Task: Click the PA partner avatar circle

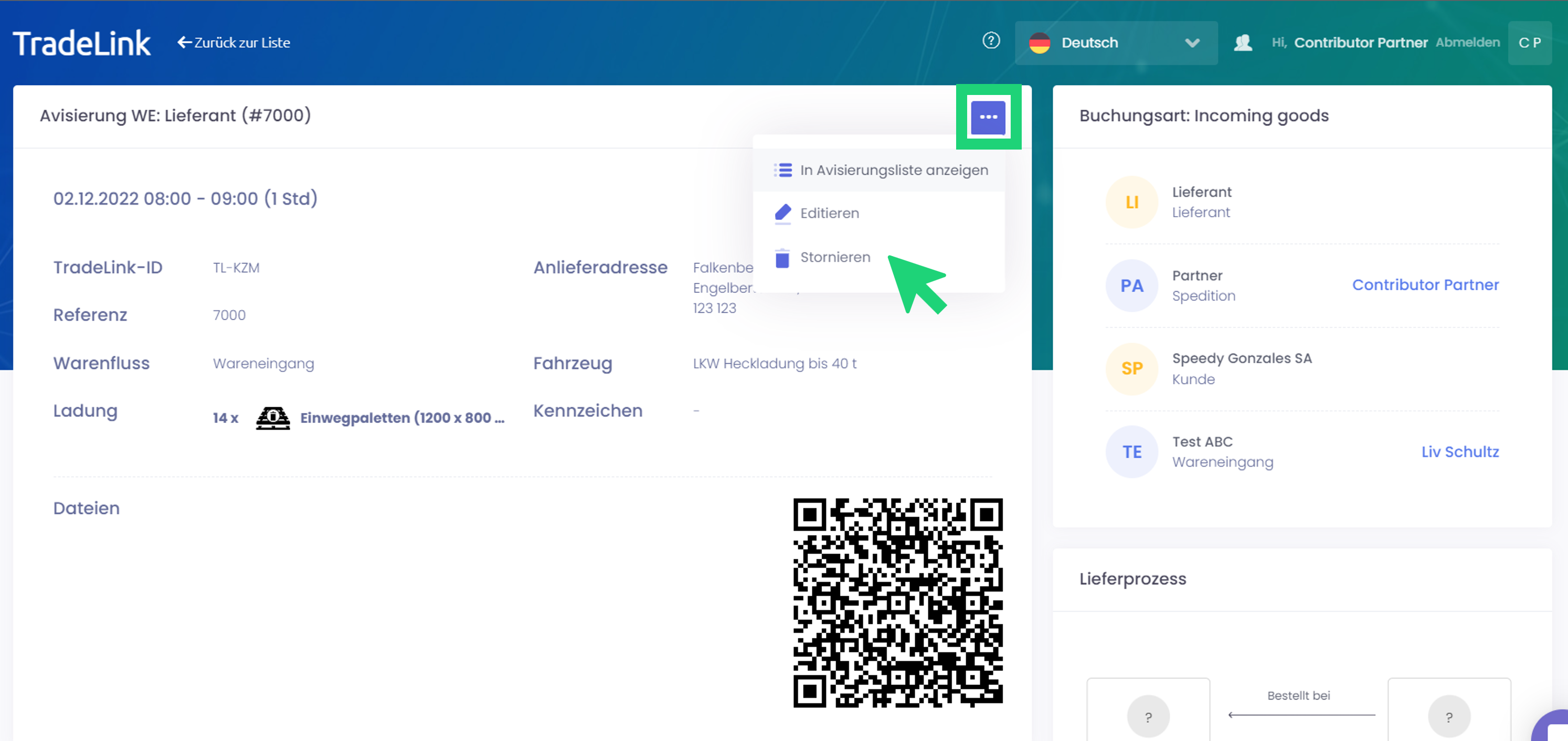Action: pyautogui.click(x=1131, y=285)
